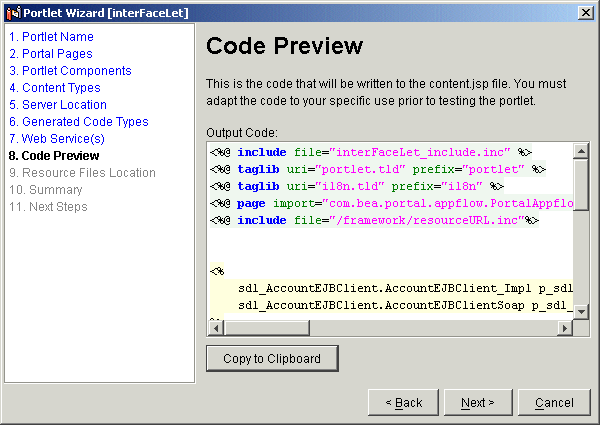Click the code area scroll up arrow
Viewport: 600px width, 425px height.
(581, 151)
